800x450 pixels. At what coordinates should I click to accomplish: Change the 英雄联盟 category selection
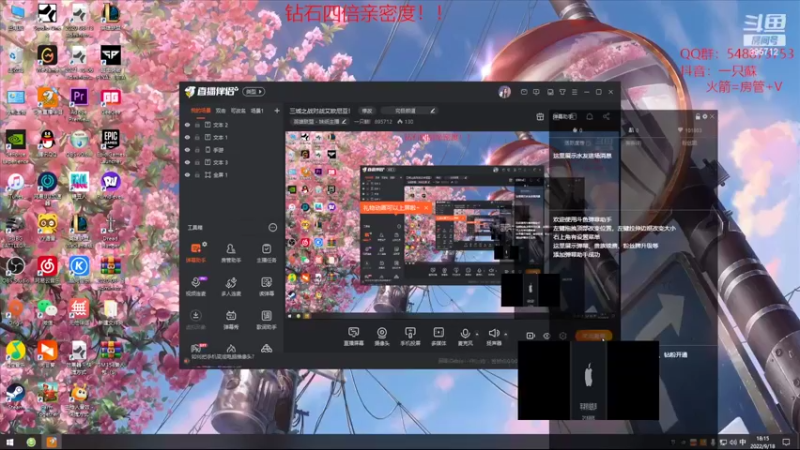coord(319,122)
